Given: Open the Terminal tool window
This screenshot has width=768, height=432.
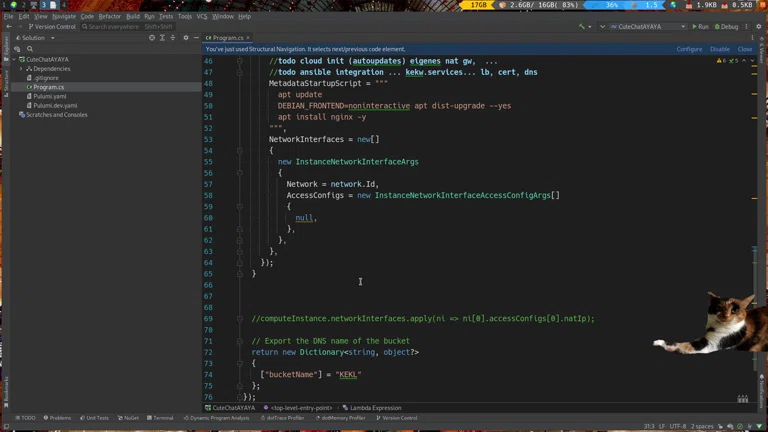Looking at the screenshot, I should click(x=160, y=418).
